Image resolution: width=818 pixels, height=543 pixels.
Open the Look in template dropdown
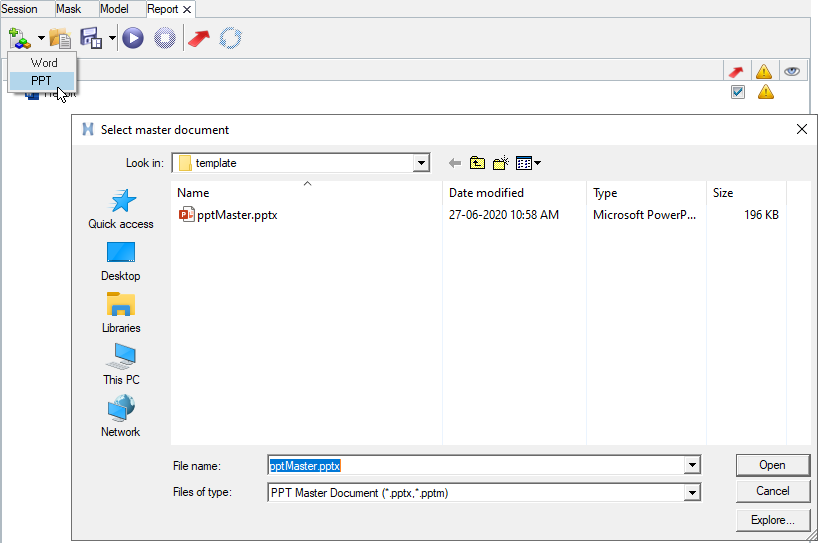click(x=422, y=163)
